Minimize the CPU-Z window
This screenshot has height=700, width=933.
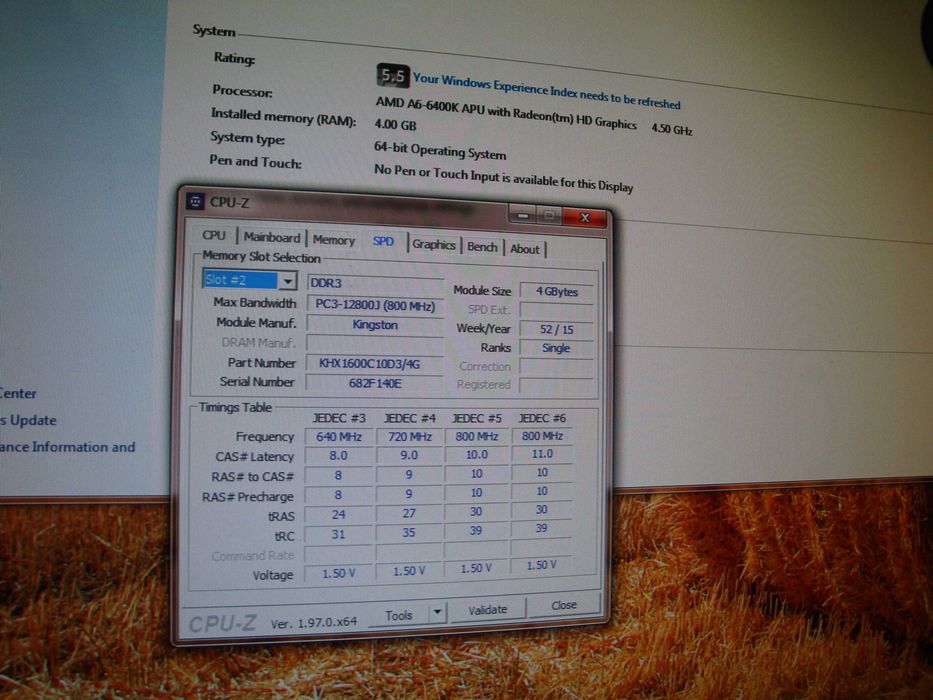click(522, 214)
